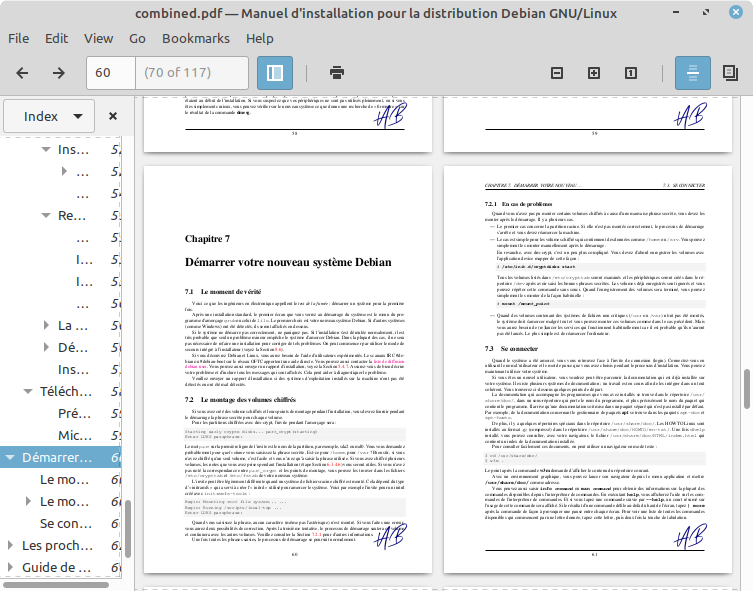Reset zoom to original size icon
The image size is (753, 591).
631,73
